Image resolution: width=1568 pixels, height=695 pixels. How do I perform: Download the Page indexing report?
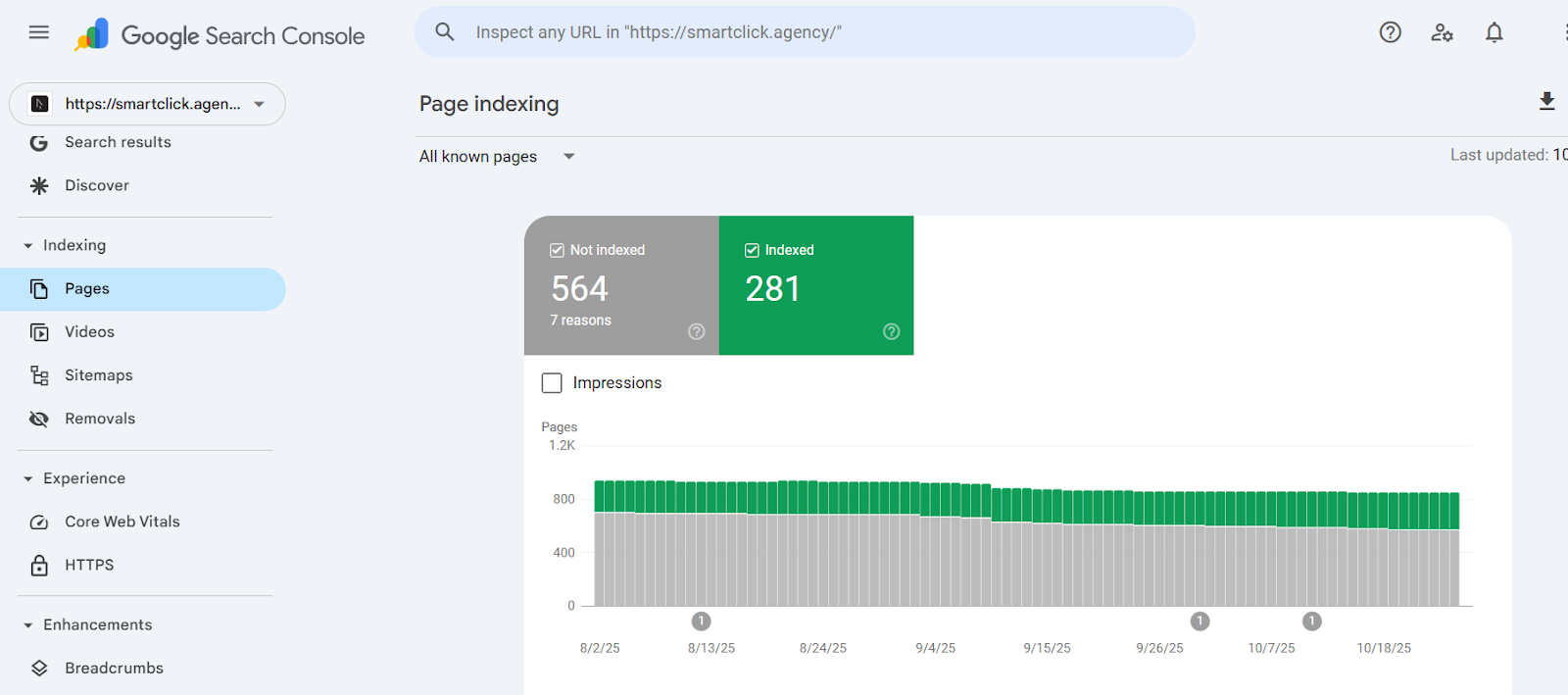1546,101
